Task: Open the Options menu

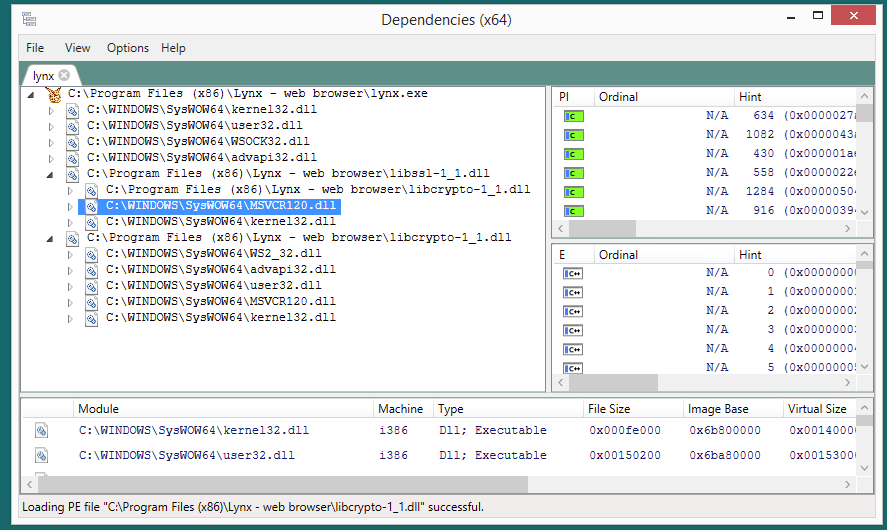Action: [127, 48]
